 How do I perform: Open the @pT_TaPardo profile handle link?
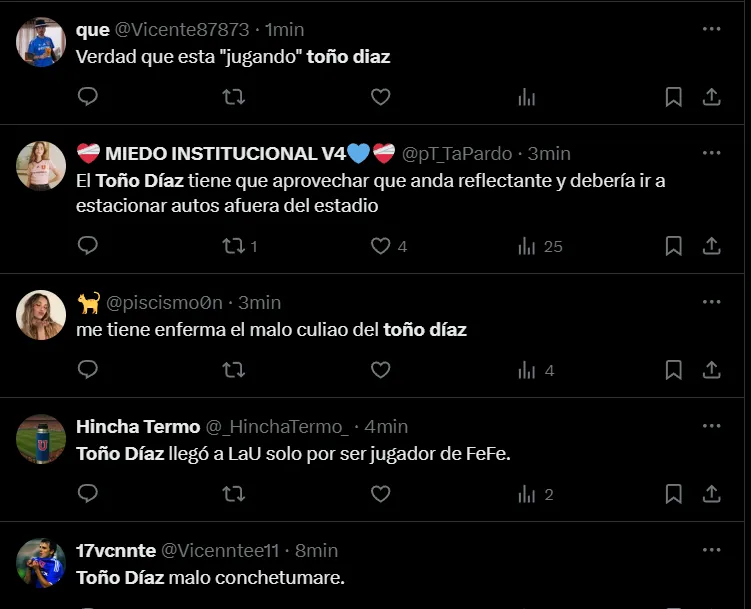pyautogui.click(x=457, y=154)
